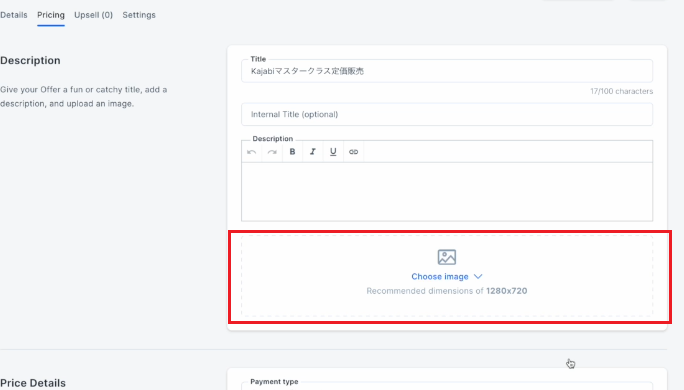Focus the Internal Title (optional) field
The image size is (684, 390).
(447, 114)
